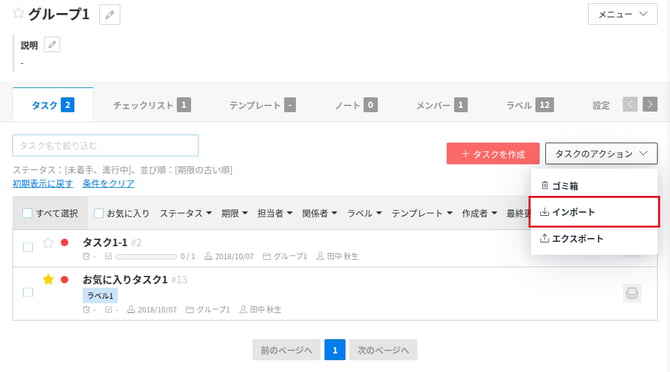The image size is (670, 372).
Task: Unfavorite お気に入りタスク1 via yellow star
Action: click(48, 279)
